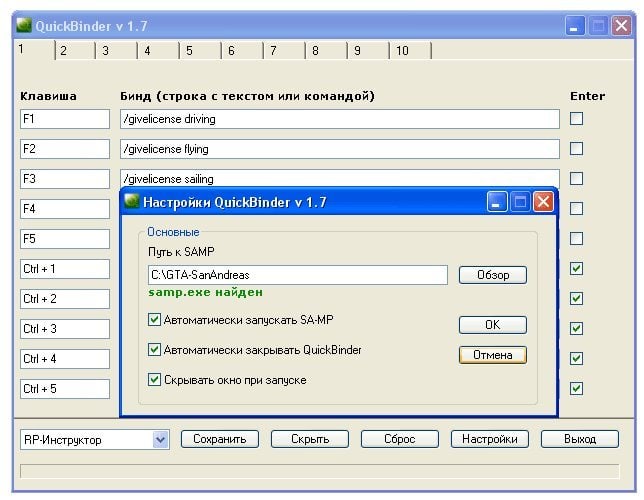Switch to tab 5
The width and height of the screenshot is (644, 500).
[x=200, y=51]
